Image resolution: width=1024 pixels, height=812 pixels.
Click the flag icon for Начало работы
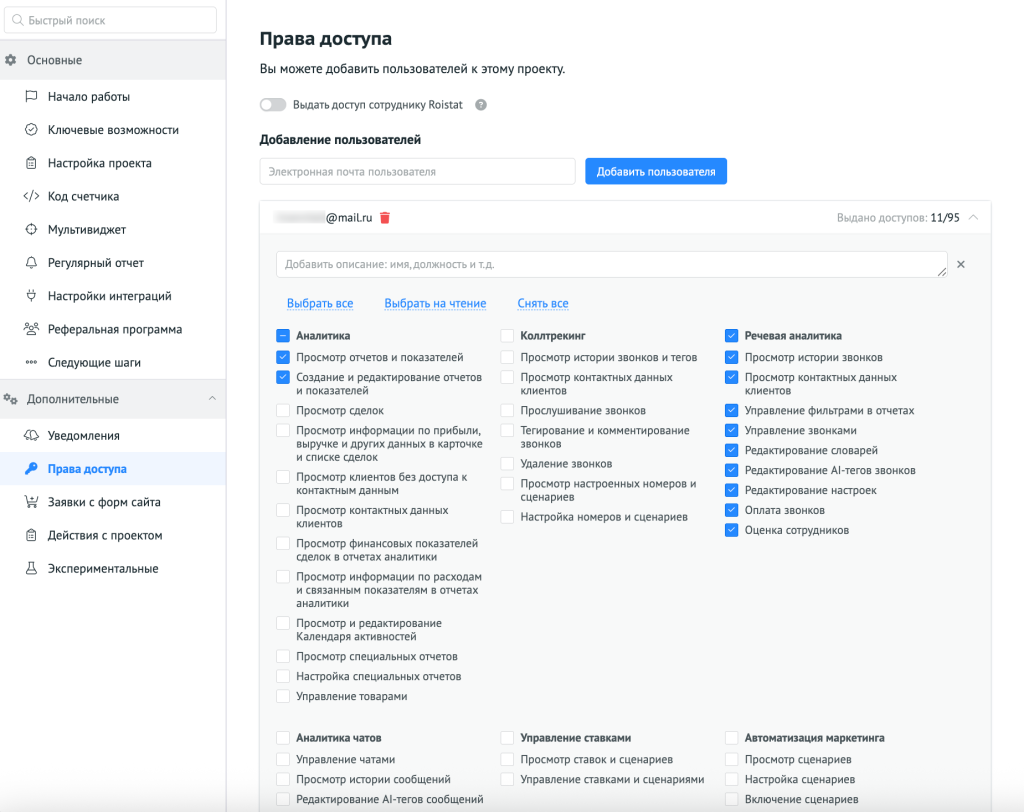[x=31, y=97]
